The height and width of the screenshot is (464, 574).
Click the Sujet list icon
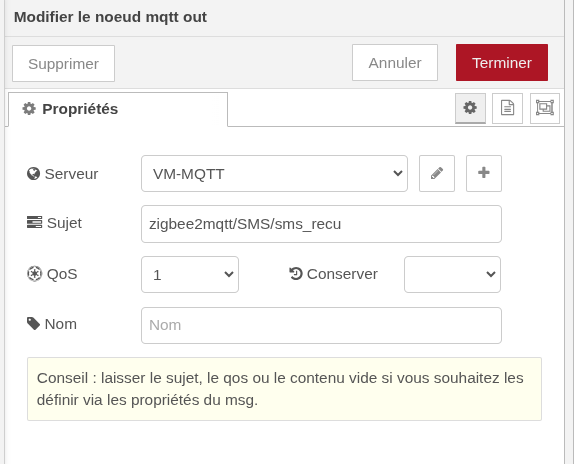coord(34,222)
